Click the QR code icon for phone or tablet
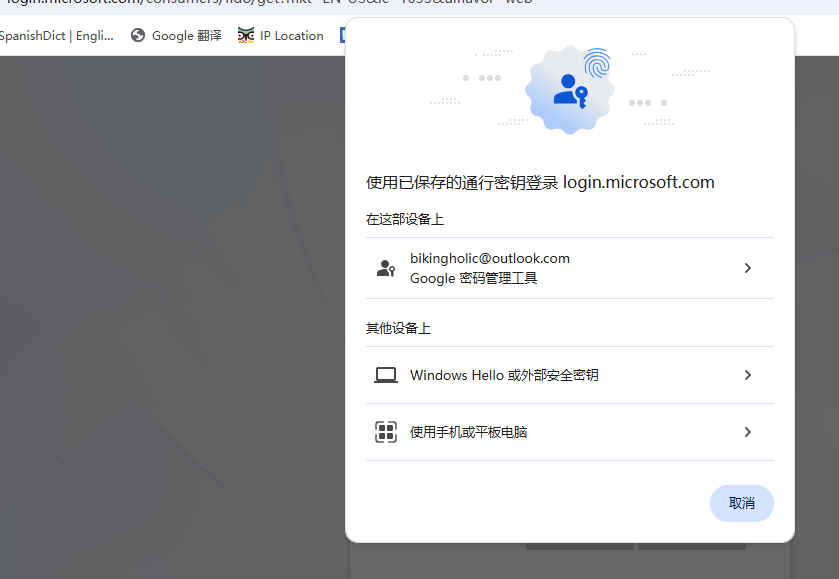 pyautogui.click(x=386, y=432)
